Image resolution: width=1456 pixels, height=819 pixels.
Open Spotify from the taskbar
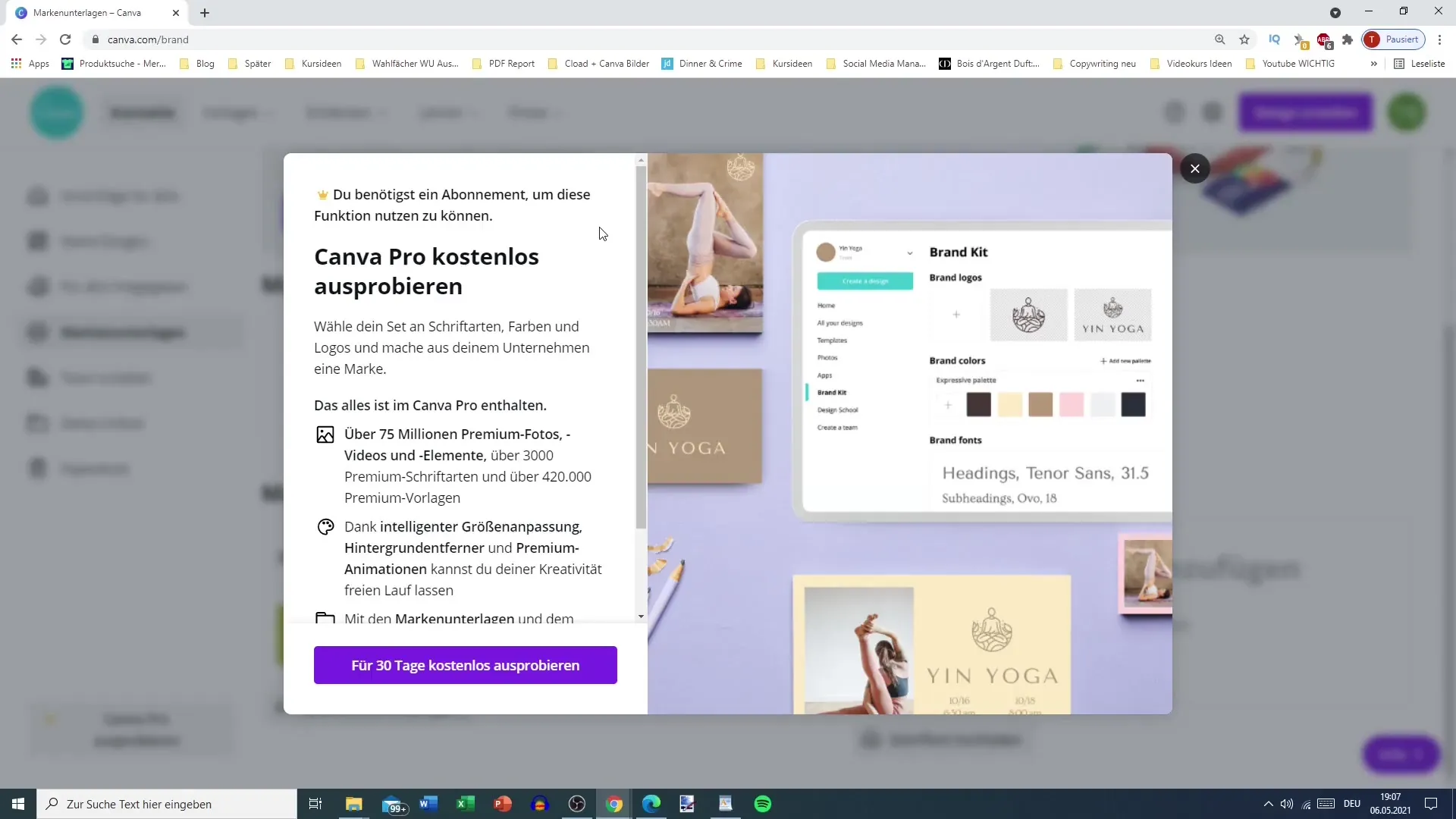tap(763, 804)
